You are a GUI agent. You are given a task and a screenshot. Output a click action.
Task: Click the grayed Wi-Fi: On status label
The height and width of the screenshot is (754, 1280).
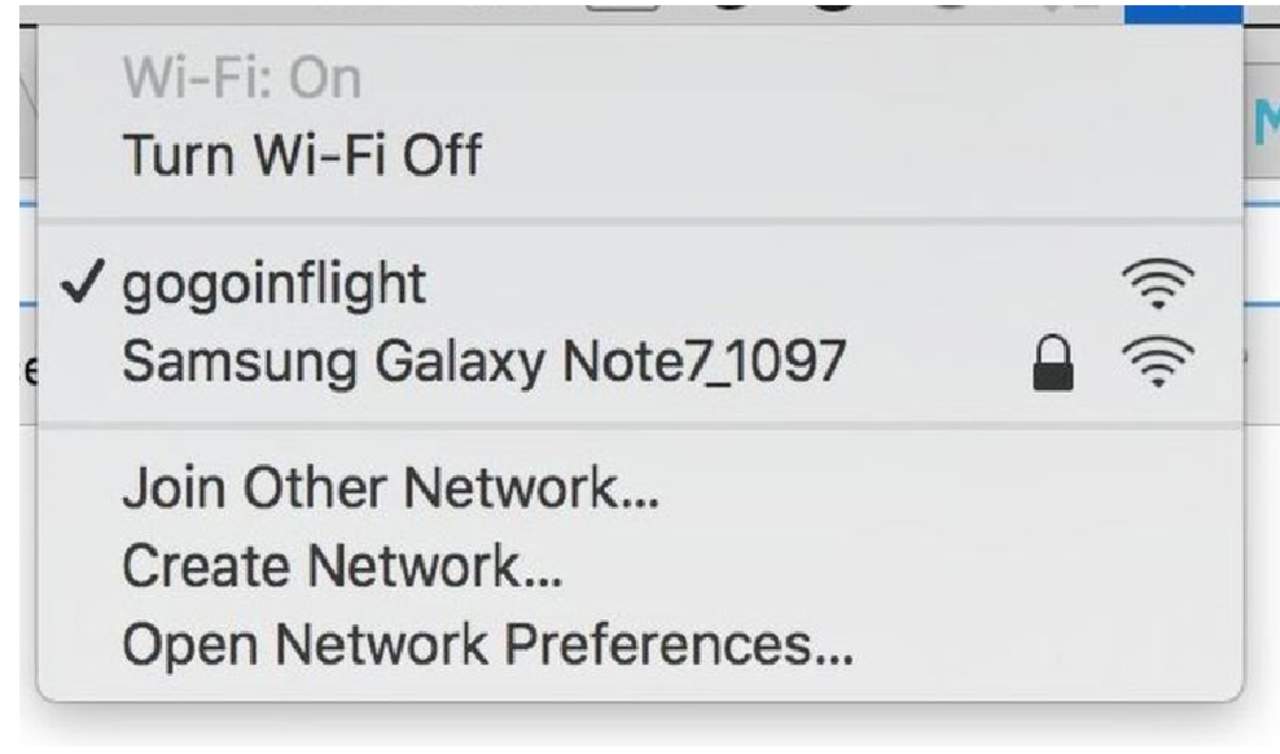tap(241, 78)
